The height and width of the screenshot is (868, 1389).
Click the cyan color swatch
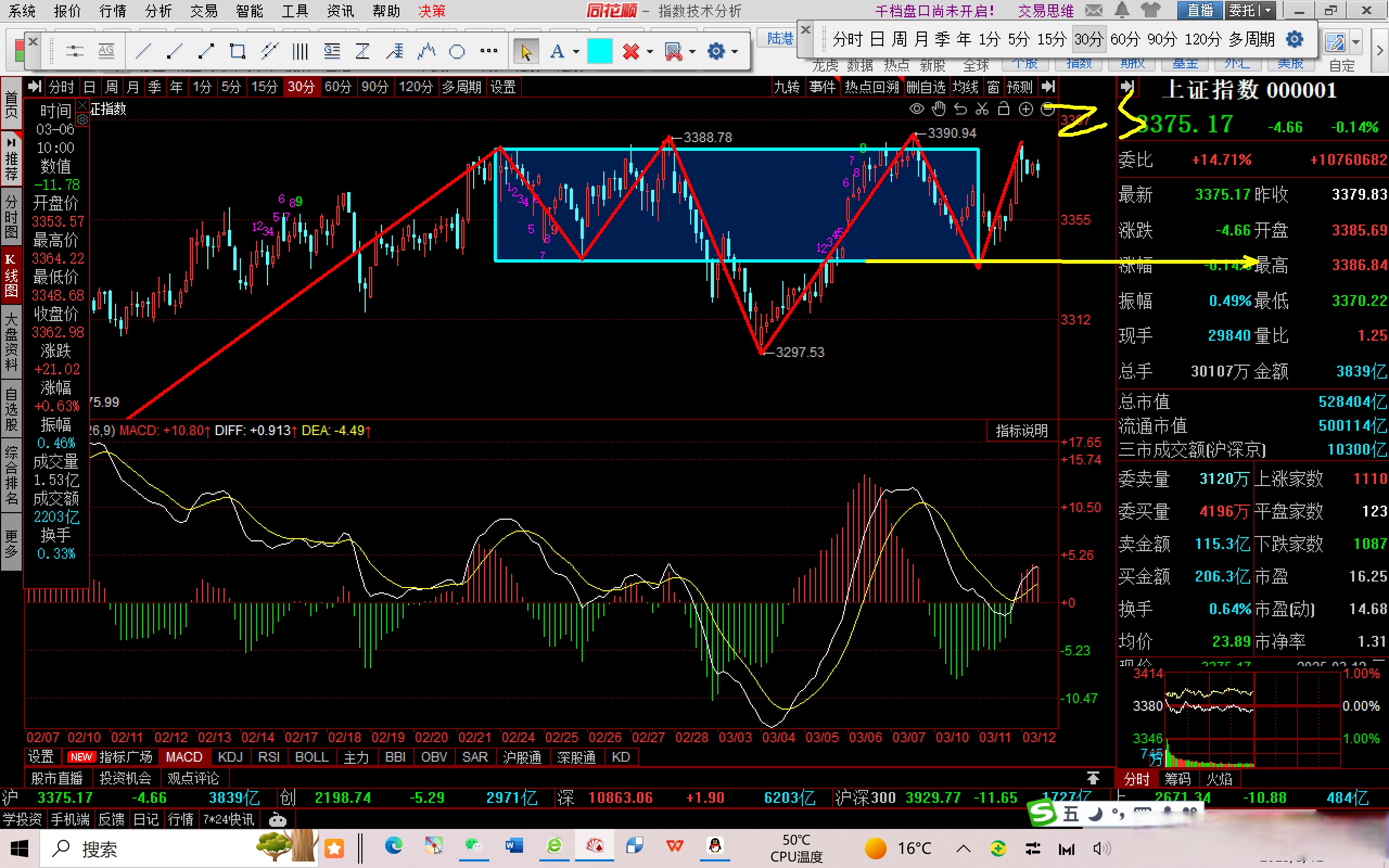(600, 52)
